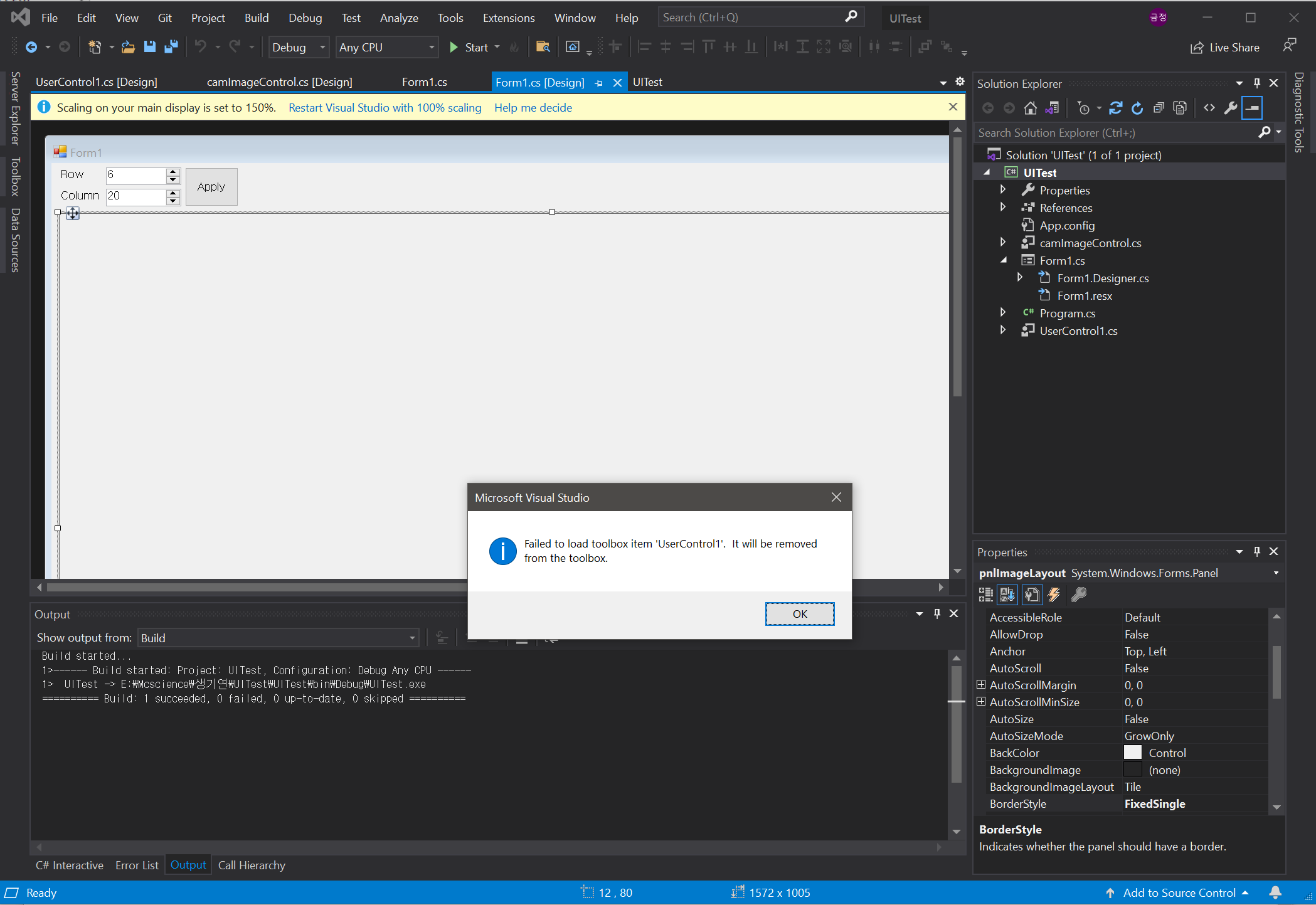Click the Home icon in Solution Explorer
Image resolution: width=1316 pixels, height=905 pixels.
click(1030, 108)
